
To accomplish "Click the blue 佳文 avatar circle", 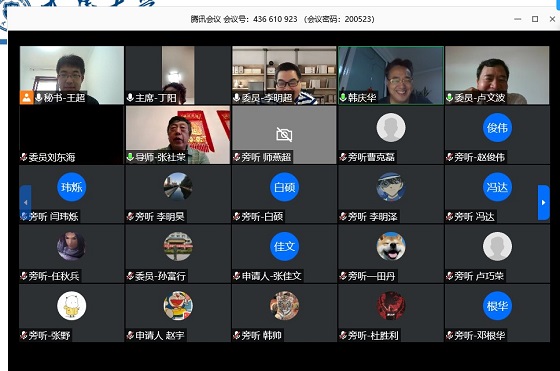I will click(x=284, y=246).
